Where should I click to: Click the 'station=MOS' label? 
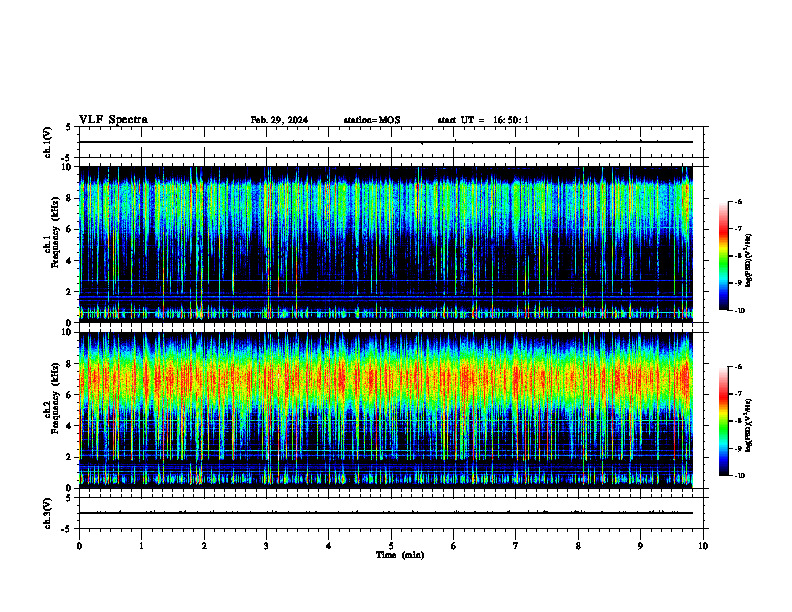(372, 120)
